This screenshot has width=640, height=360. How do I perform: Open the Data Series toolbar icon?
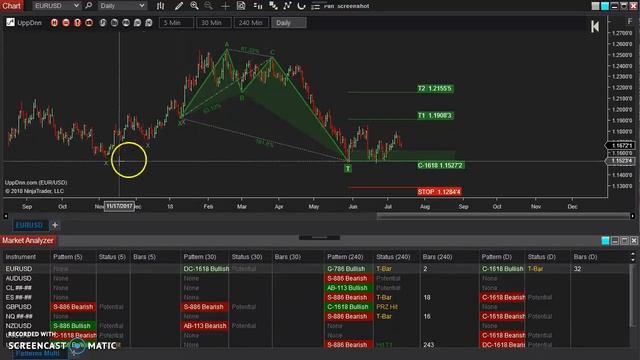pyautogui.click(x=273, y=6)
